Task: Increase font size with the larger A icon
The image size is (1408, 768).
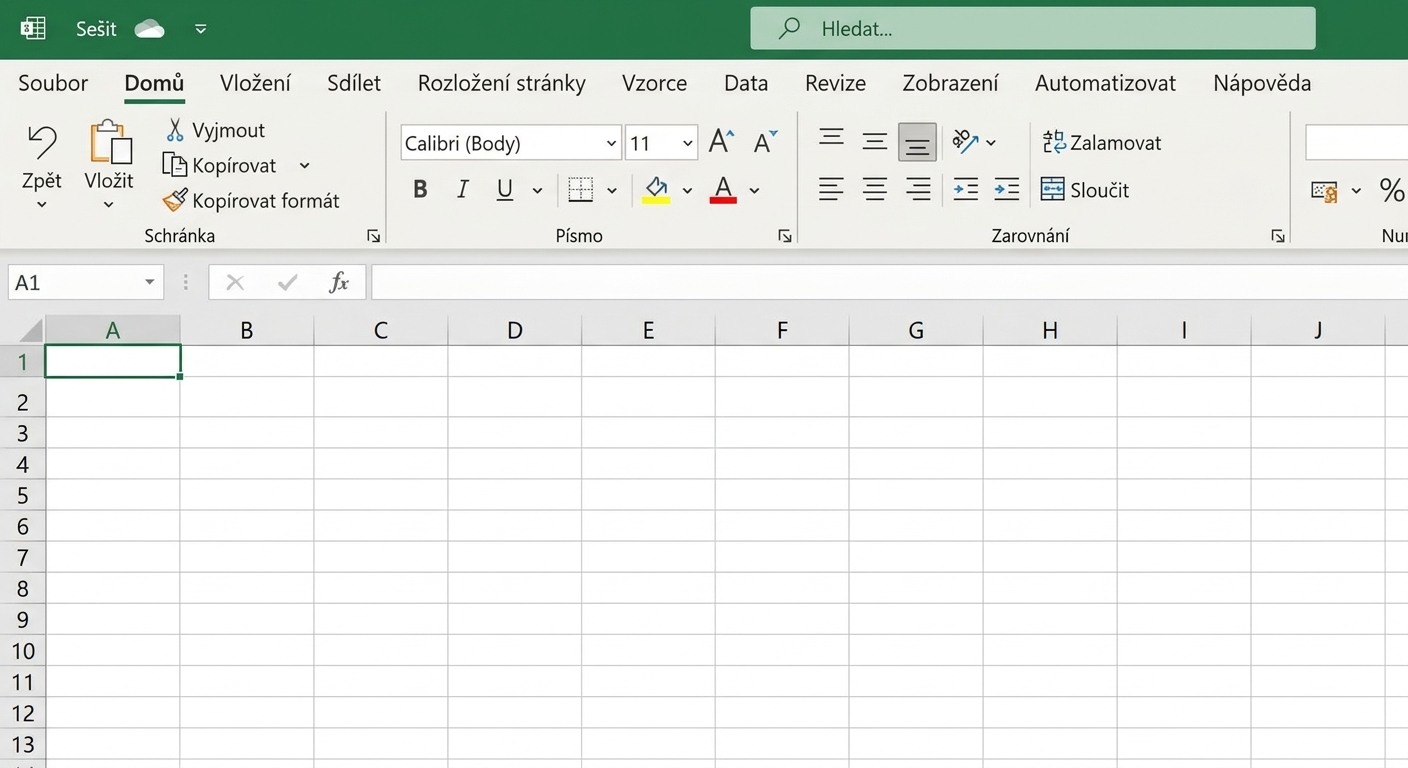Action: [721, 142]
